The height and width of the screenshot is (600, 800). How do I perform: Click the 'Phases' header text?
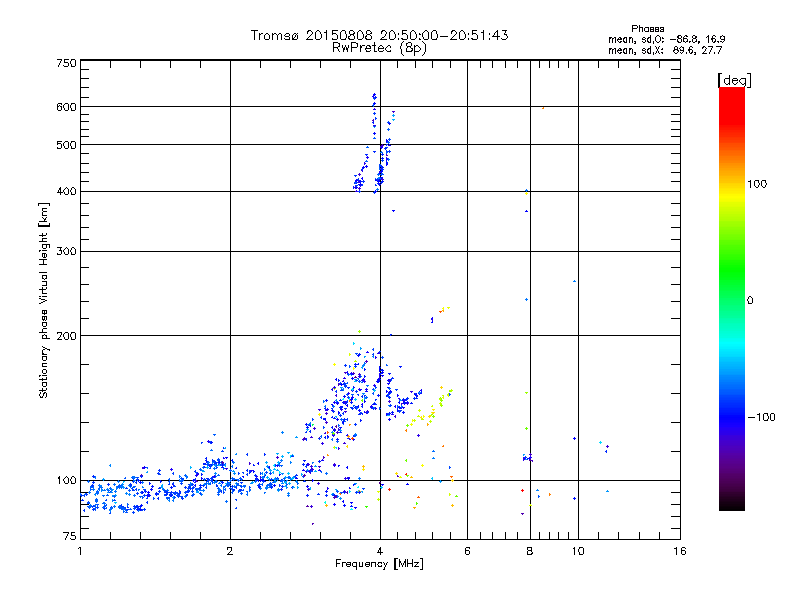tap(647, 29)
